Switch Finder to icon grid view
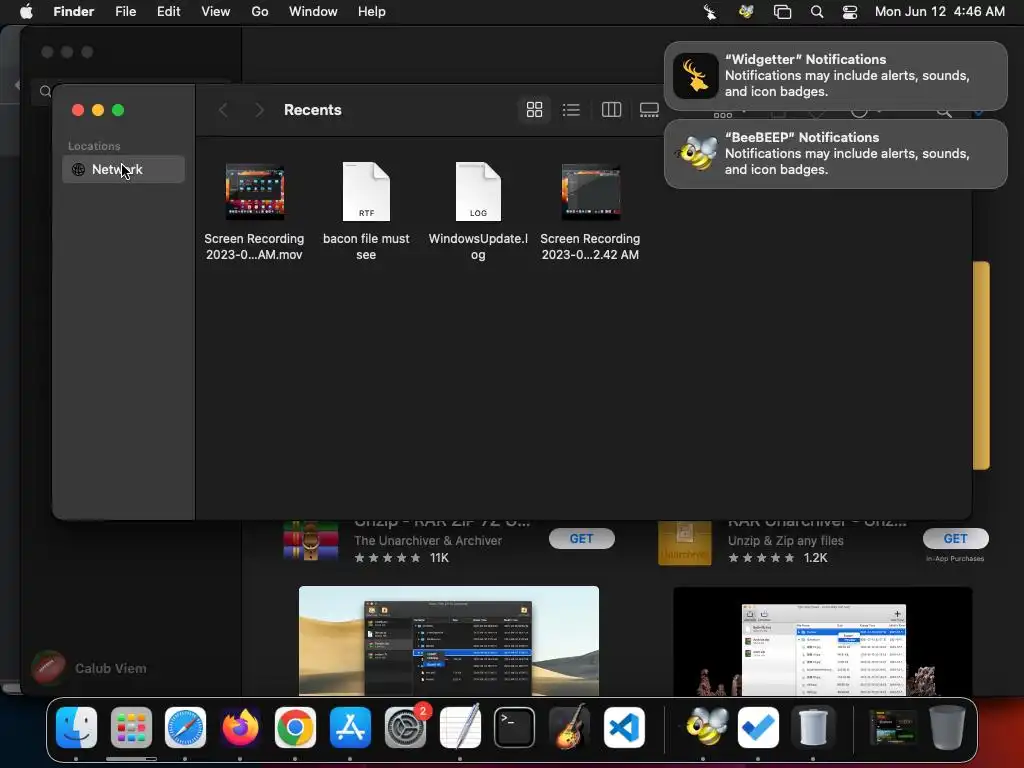 coord(534,110)
